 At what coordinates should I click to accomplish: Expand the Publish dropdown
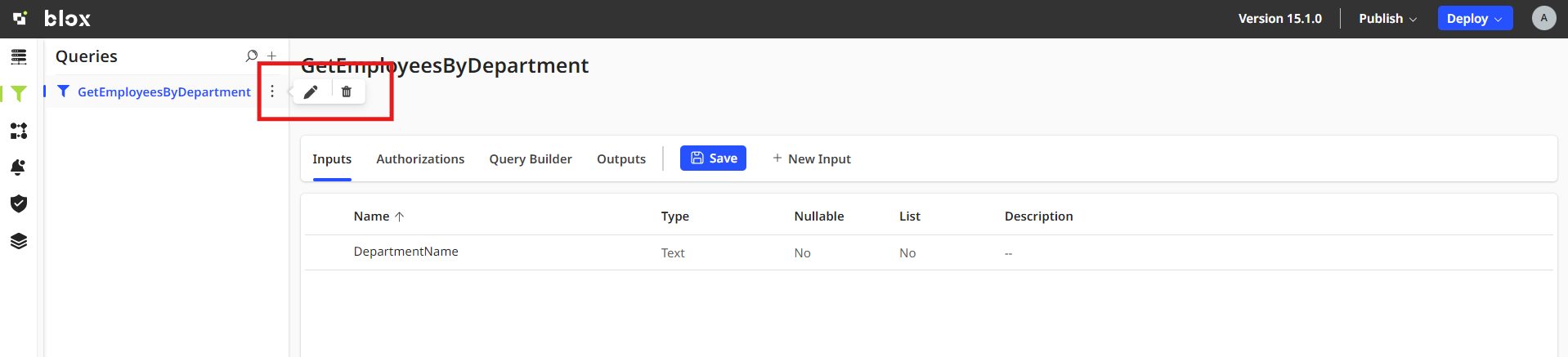pyautogui.click(x=1387, y=19)
